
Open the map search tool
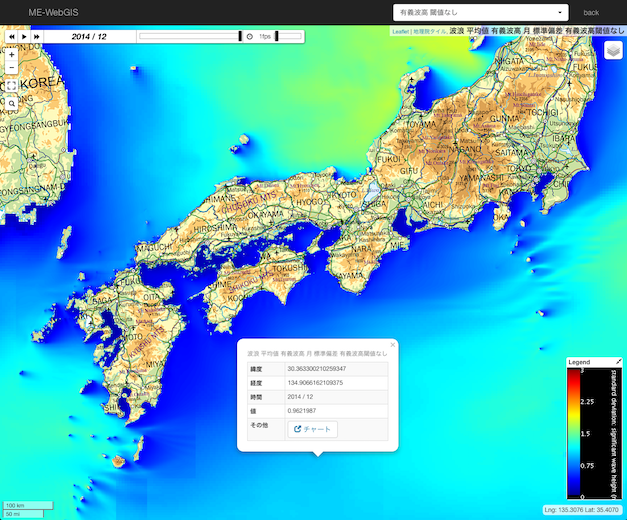tap(11, 103)
